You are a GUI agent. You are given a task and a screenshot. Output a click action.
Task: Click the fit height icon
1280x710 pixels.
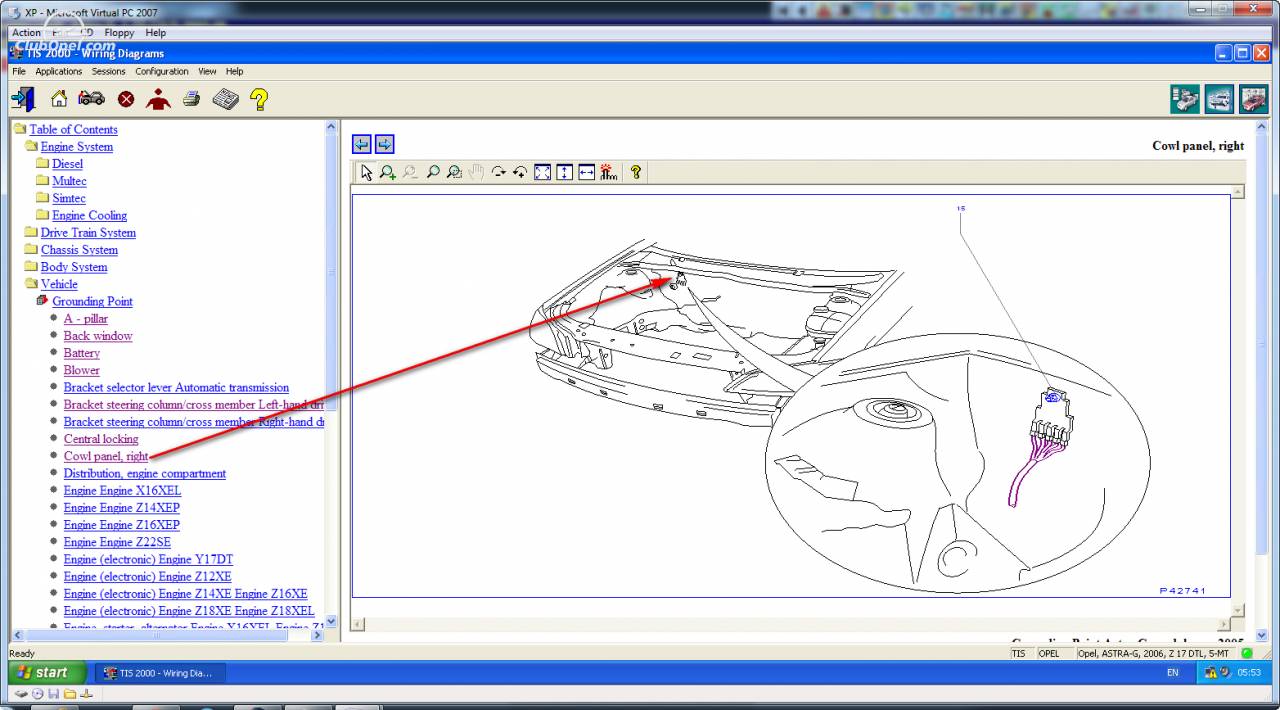(564, 172)
